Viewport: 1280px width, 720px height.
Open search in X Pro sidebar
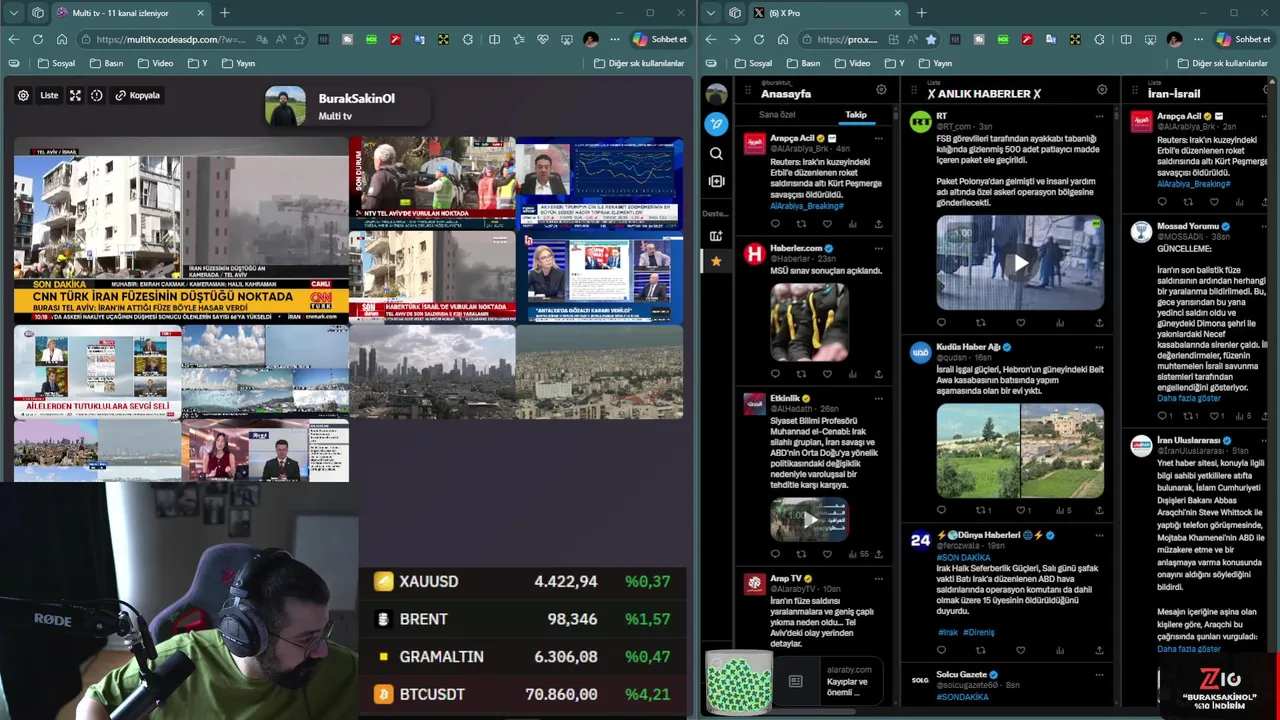click(x=716, y=154)
